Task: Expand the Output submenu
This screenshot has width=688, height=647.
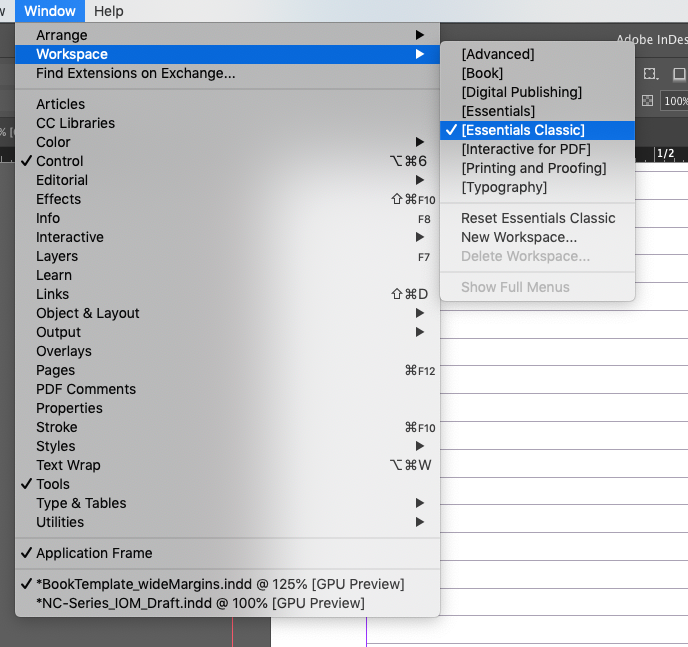Action: pyautogui.click(x=227, y=332)
